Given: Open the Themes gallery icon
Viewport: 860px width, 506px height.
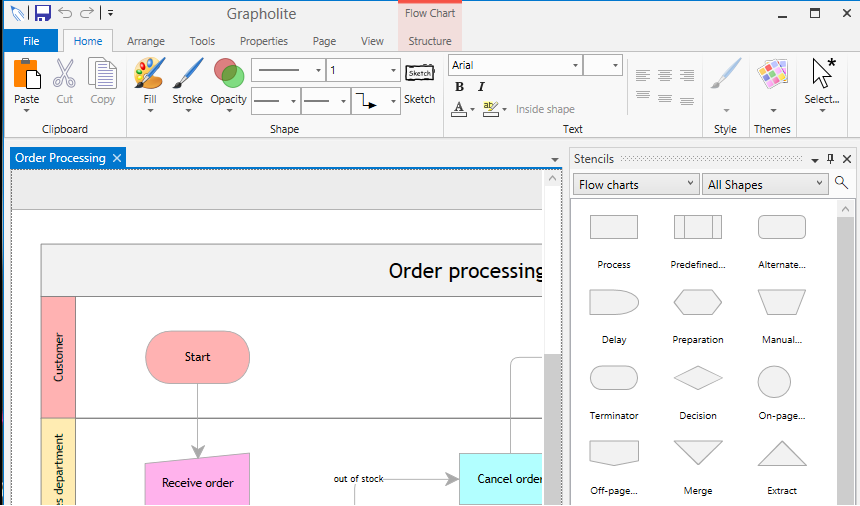Looking at the screenshot, I should point(772,76).
